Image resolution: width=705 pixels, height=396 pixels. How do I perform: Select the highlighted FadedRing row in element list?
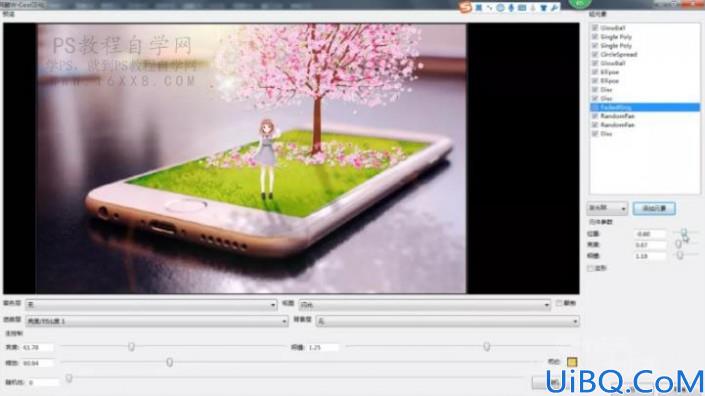tap(645, 107)
